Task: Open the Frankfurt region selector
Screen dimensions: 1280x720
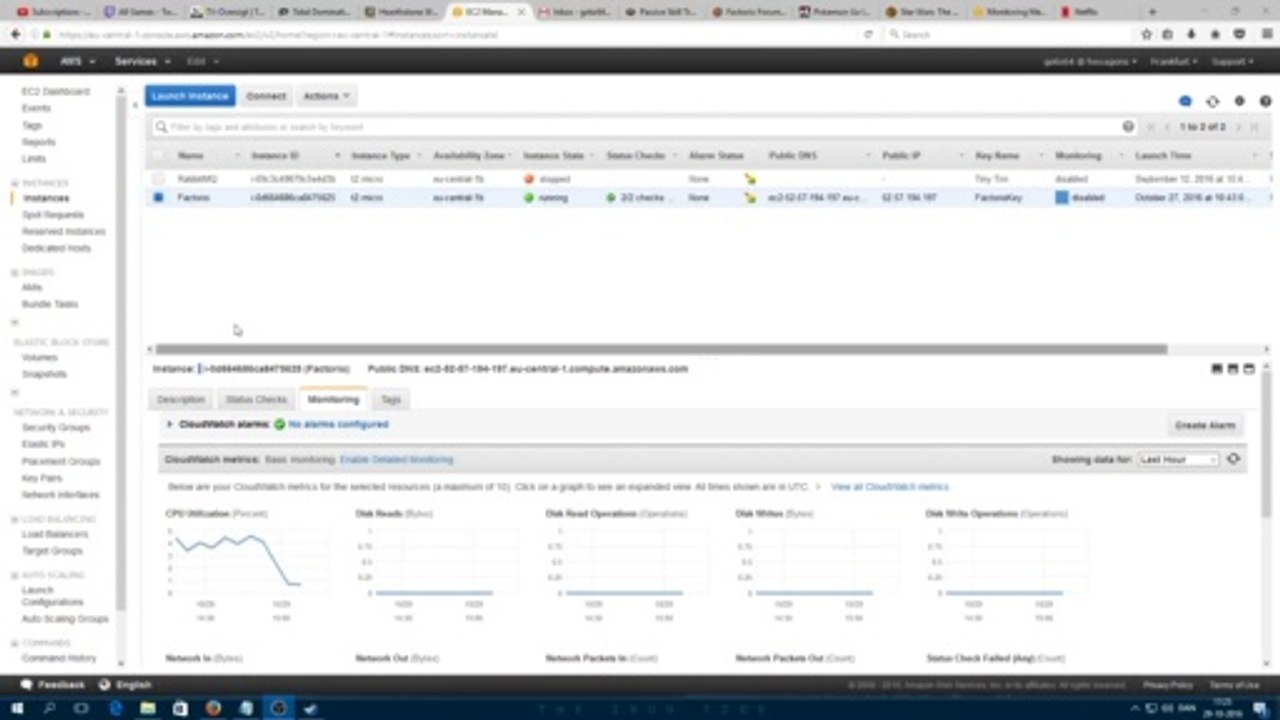Action: [1174, 61]
